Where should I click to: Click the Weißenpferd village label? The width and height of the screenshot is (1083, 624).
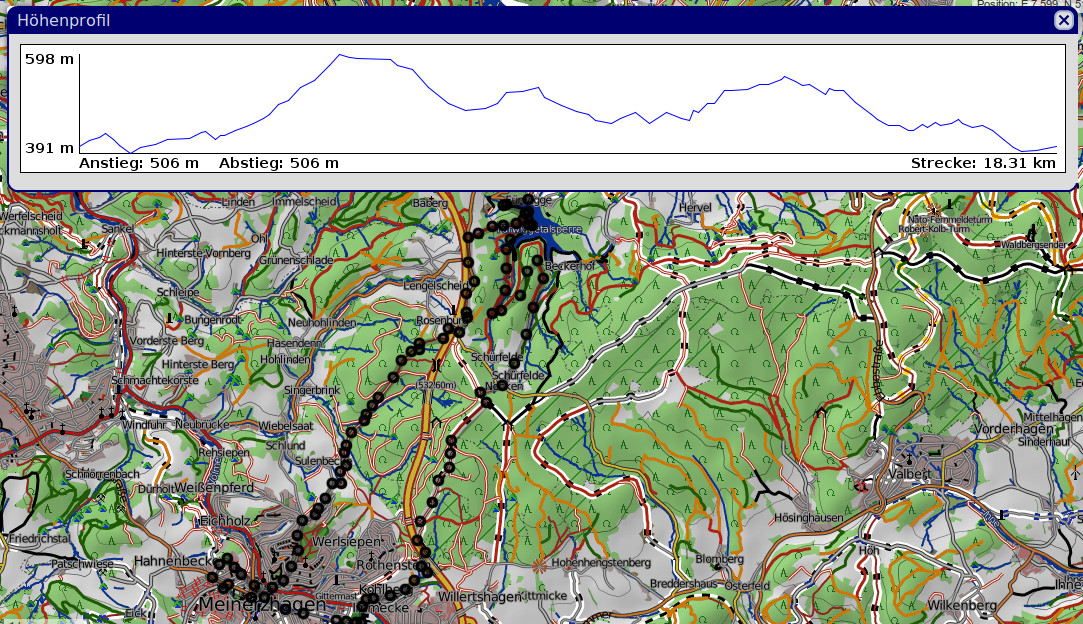216,487
